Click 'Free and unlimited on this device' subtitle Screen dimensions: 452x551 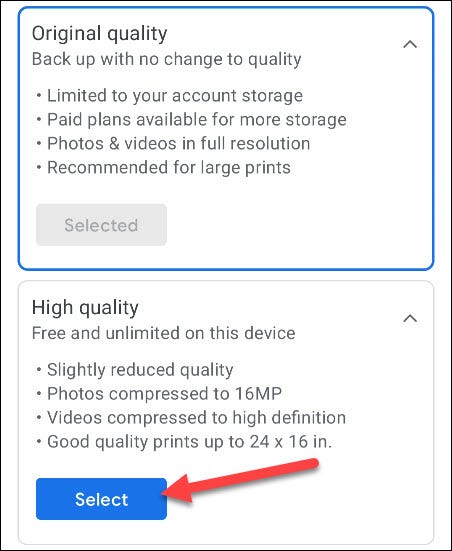click(163, 333)
